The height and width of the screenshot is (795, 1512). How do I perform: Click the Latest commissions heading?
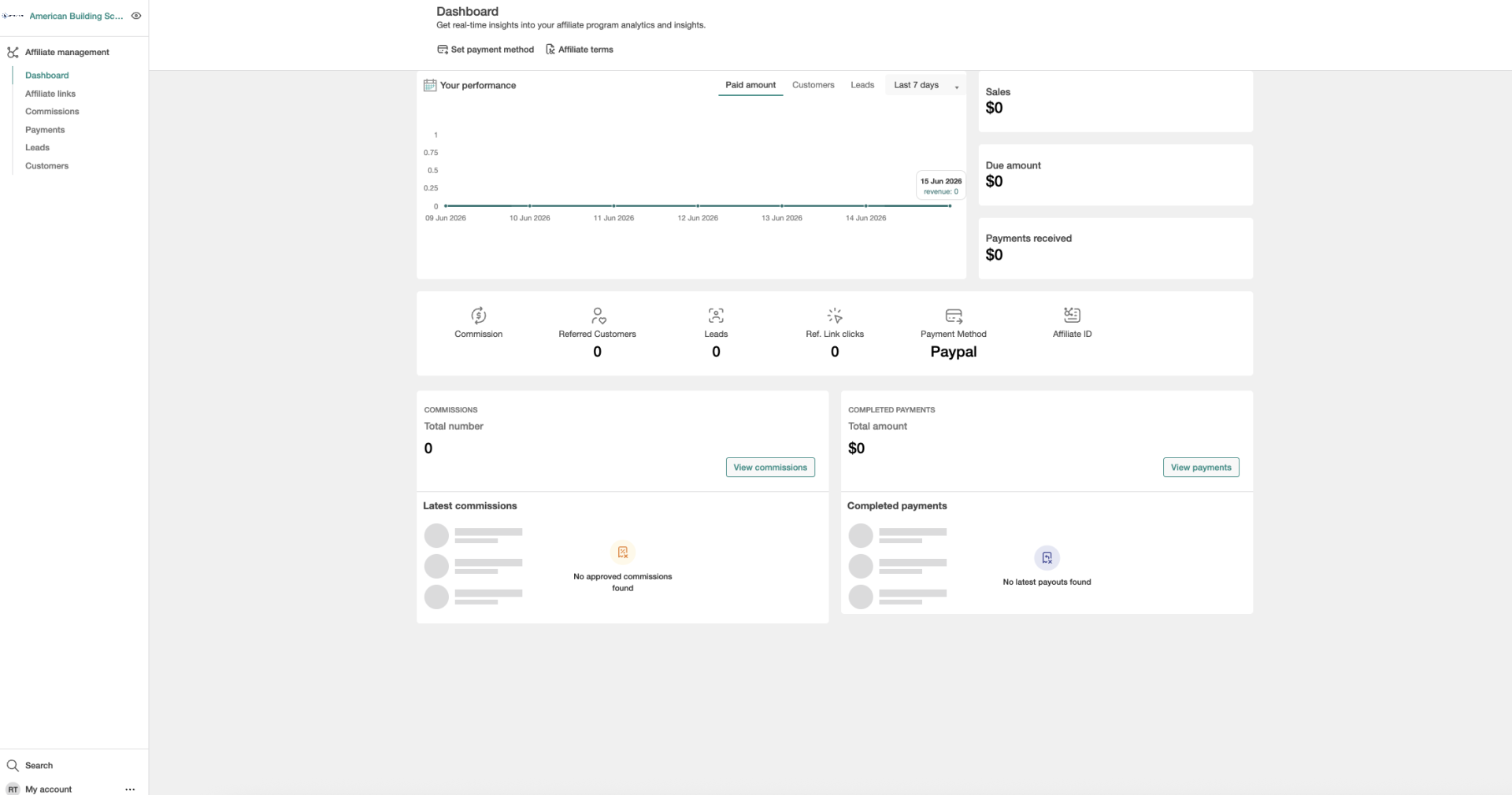point(470,506)
